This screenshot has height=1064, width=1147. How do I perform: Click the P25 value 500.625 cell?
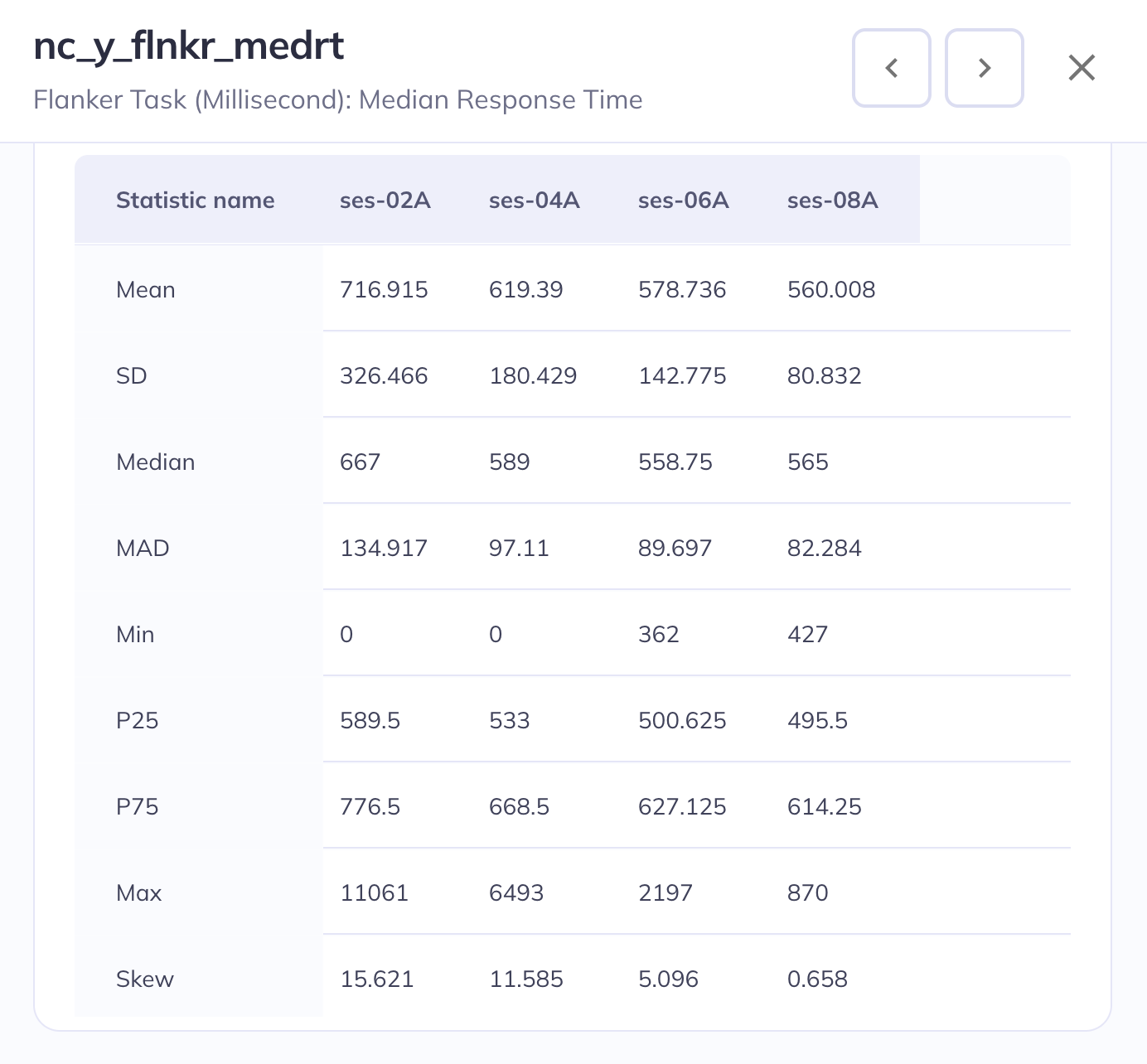point(682,720)
